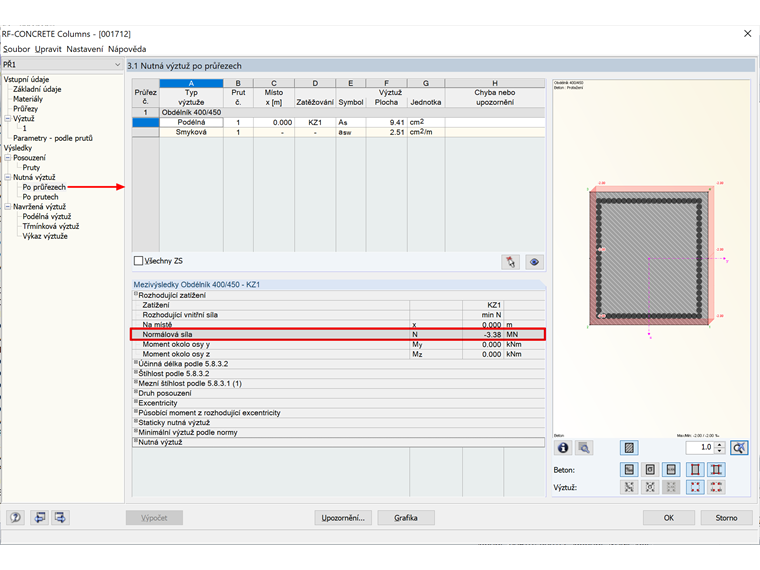Toggle the last Beton icon with I-shaped section
Image resolution: width=760 pixels, height=570 pixels.
[x=716, y=470]
